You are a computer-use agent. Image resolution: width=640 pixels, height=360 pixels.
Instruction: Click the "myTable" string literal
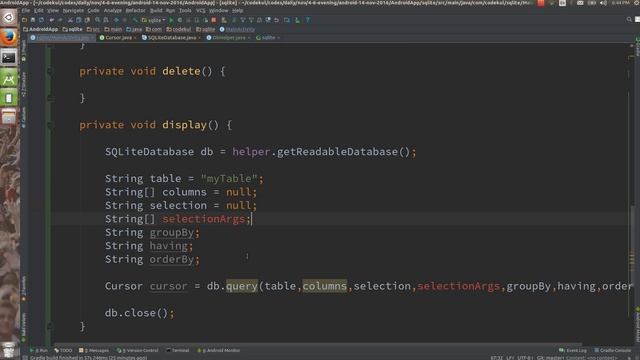[229, 179]
